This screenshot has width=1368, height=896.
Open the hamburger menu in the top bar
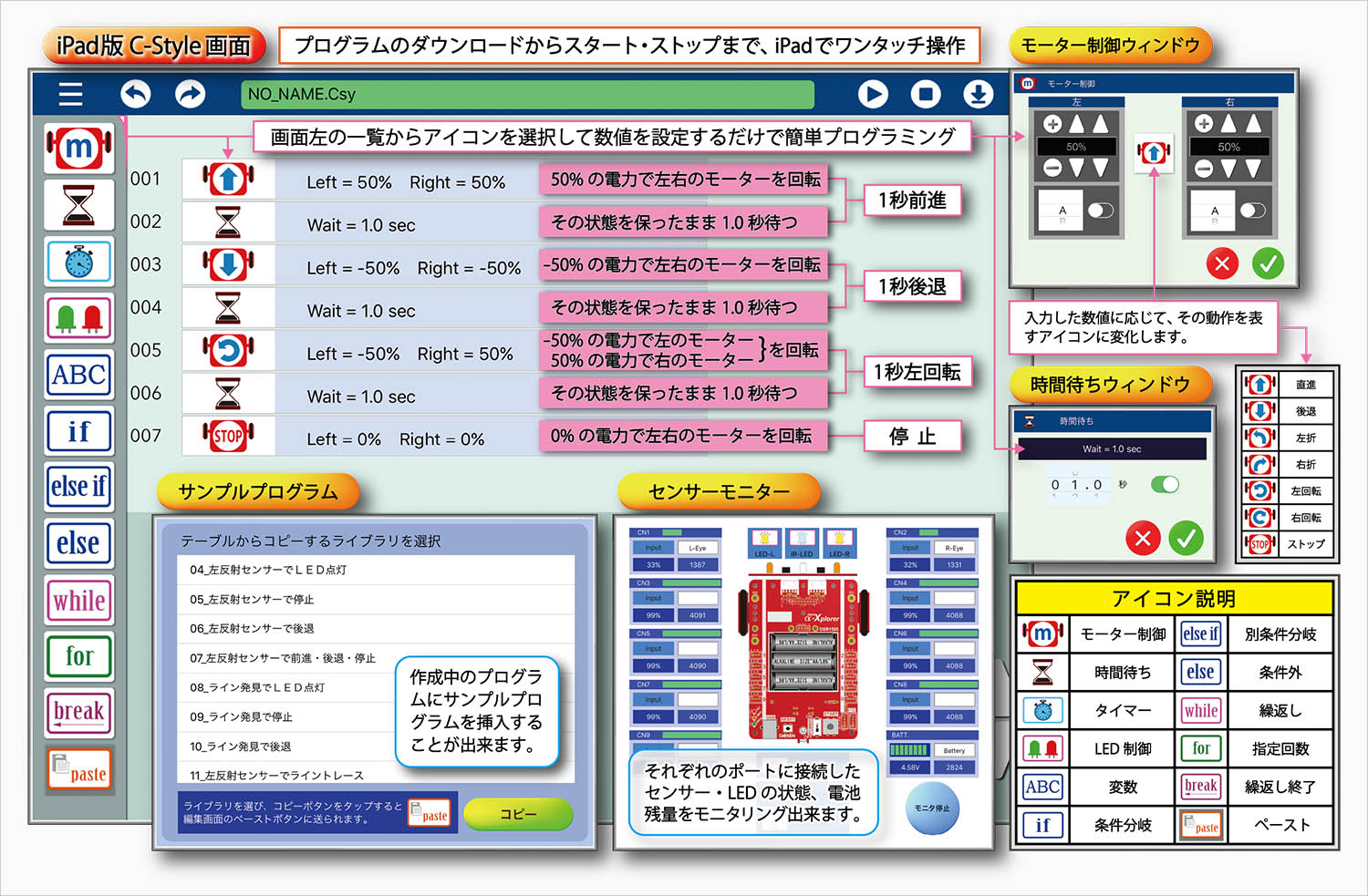70,94
